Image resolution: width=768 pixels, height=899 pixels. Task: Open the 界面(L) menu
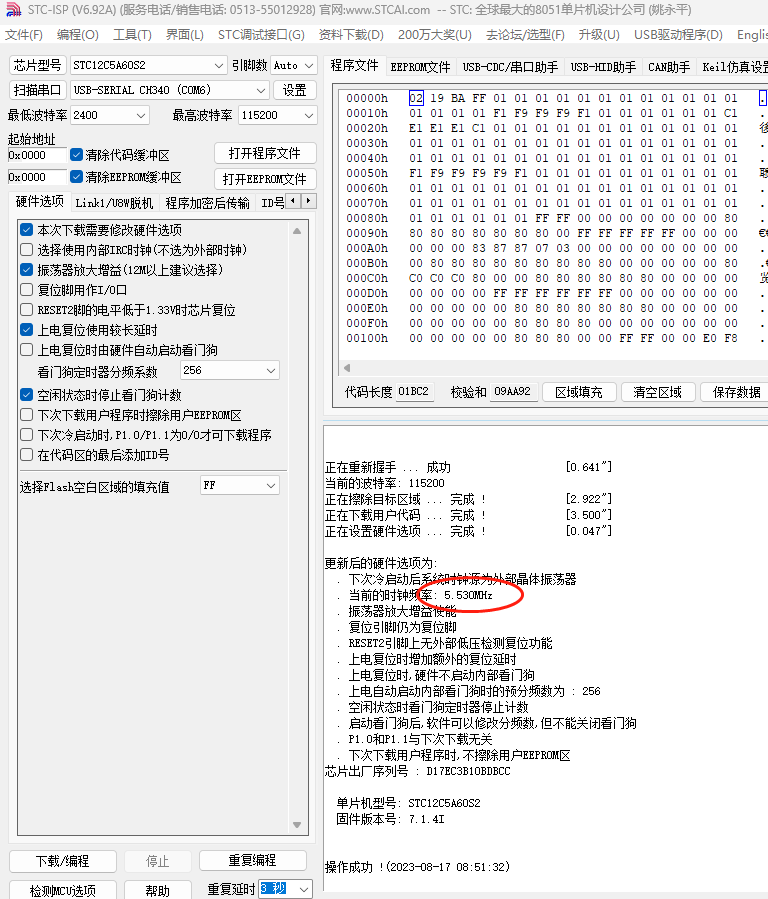[x=185, y=35]
